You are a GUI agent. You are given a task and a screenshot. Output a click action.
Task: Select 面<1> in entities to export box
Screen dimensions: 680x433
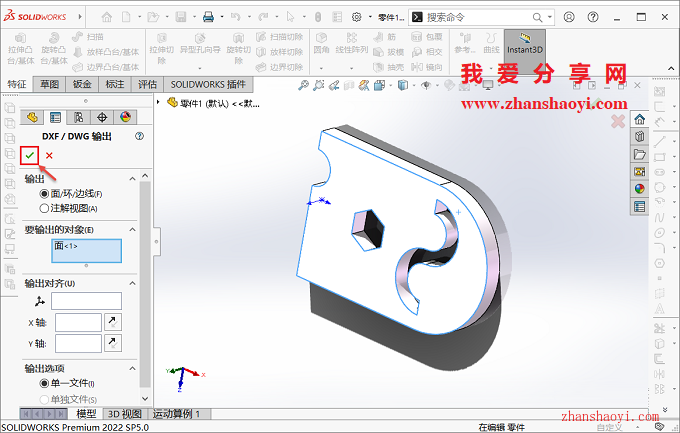tap(66, 246)
